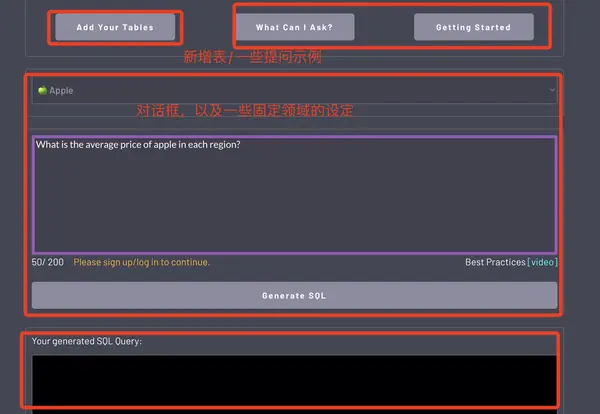Screen dimensions: 600x414
Task: Open the Best Practices video link
Action: [x=543, y=262]
